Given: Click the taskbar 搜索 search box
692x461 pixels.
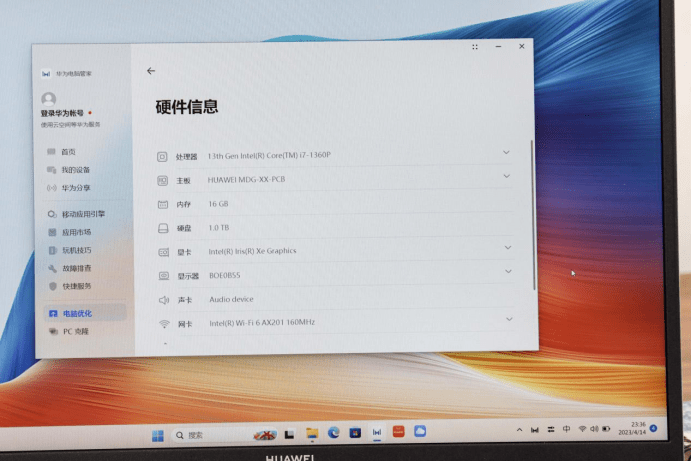Looking at the screenshot, I should point(225,435).
